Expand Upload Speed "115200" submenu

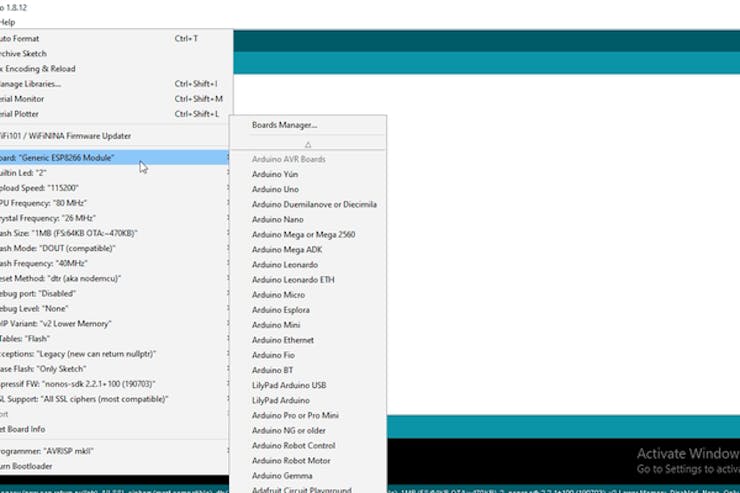[x=116, y=188]
